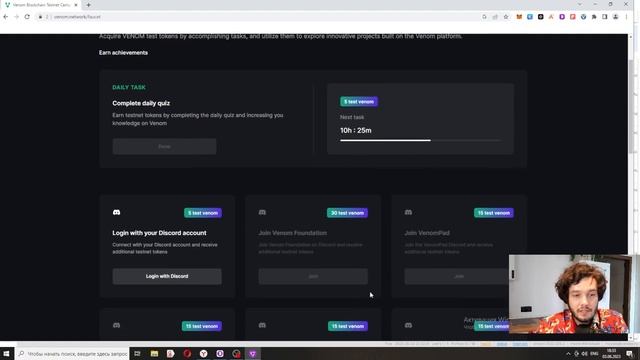Image resolution: width=640 pixels, height=360 pixels.
Task: Reload the Venom faucet page
Action: pos(27,17)
